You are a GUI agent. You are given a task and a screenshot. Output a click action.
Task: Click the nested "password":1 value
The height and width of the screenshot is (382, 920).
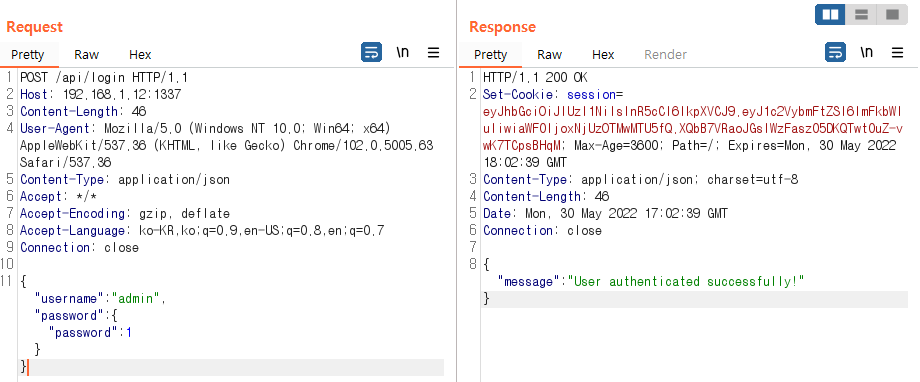pos(129,333)
